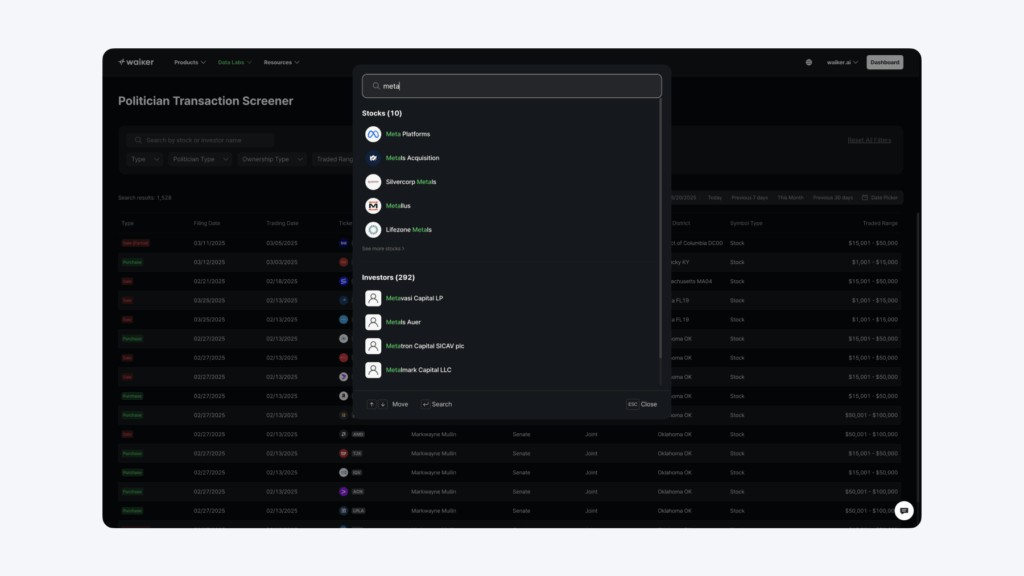Click the globe language icon in the header
Viewport: 1024px width, 576px height.
point(808,63)
